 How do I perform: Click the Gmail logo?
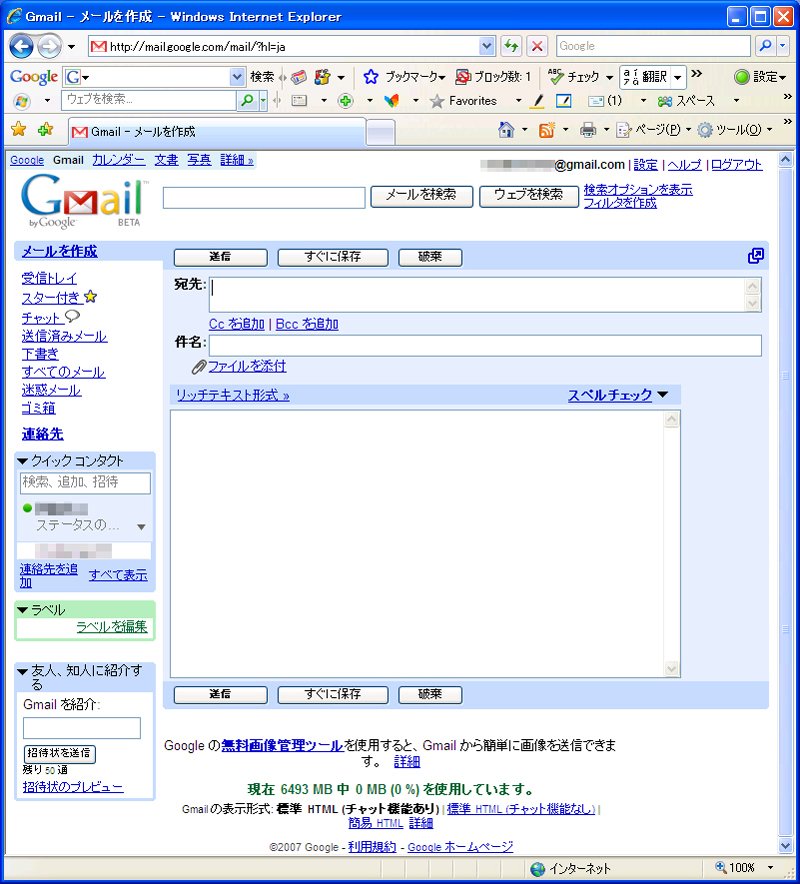tap(85, 200)
